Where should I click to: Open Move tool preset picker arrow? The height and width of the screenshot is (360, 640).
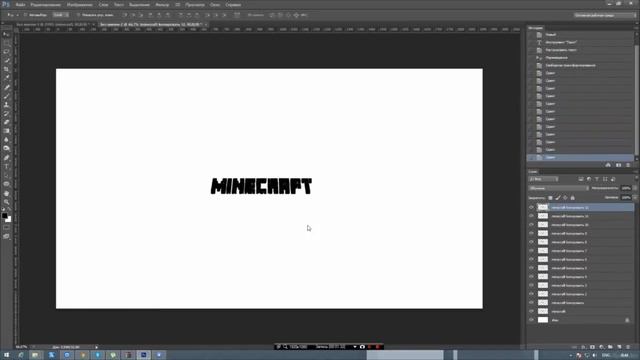tap(18, 15)
